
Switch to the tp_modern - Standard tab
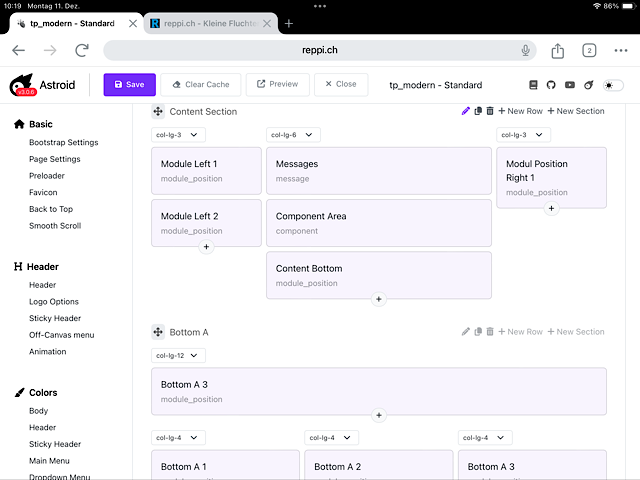(72, 24)
